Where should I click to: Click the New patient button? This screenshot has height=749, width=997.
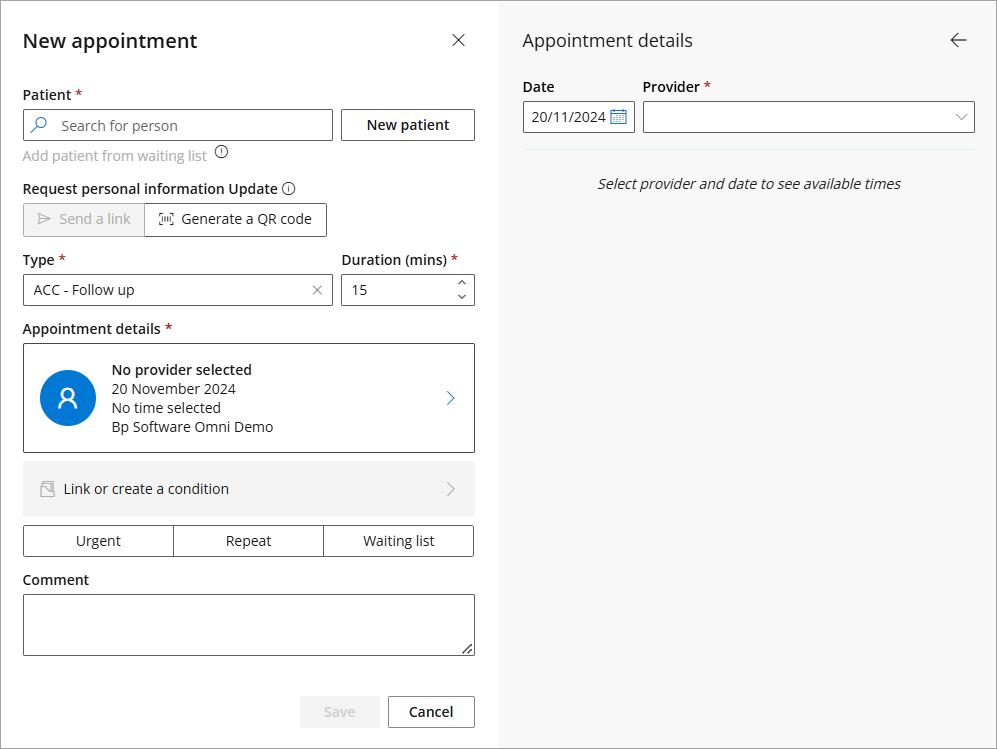pos(408,125)
